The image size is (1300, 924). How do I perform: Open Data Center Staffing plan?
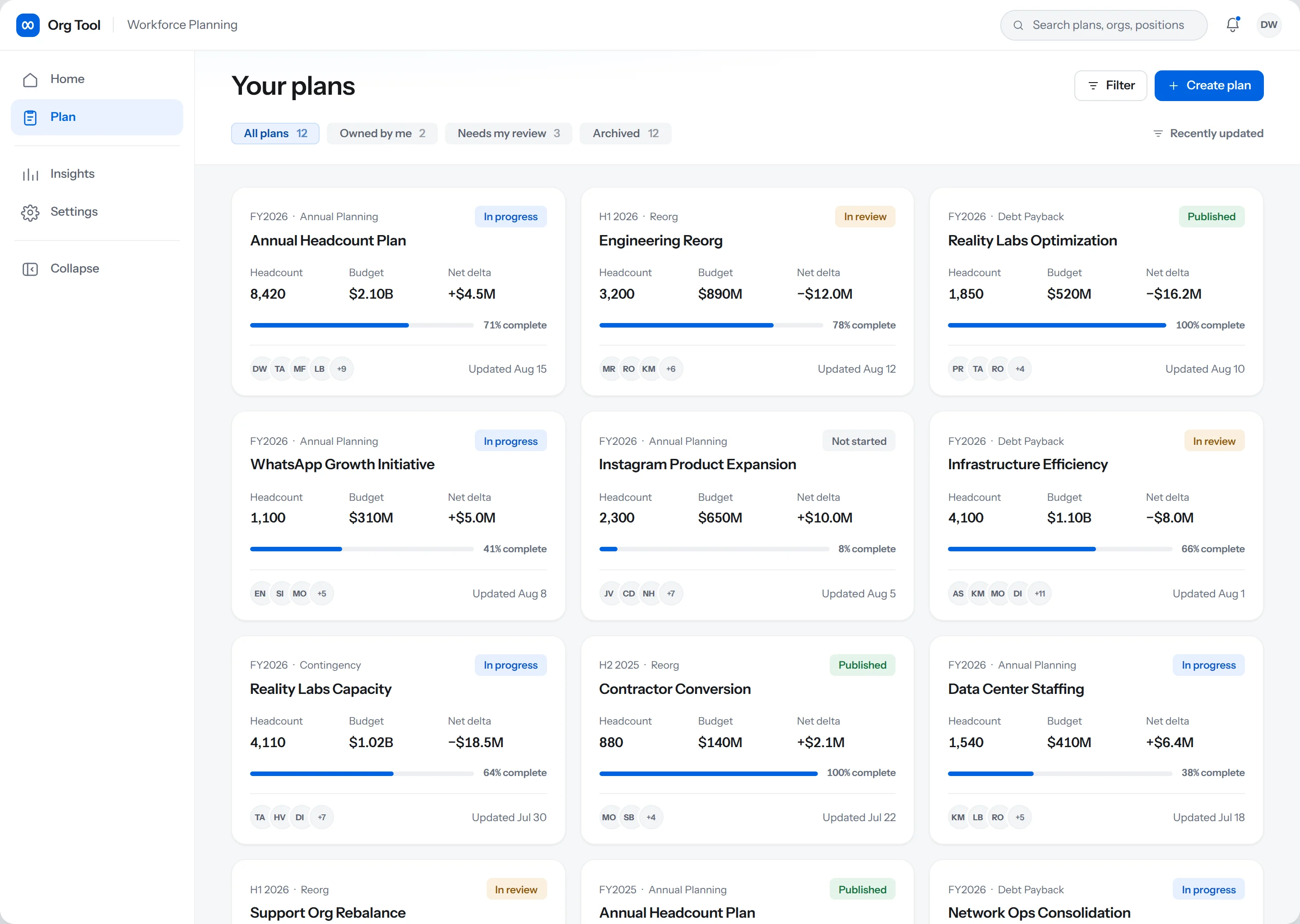(x=1016, y=689)
